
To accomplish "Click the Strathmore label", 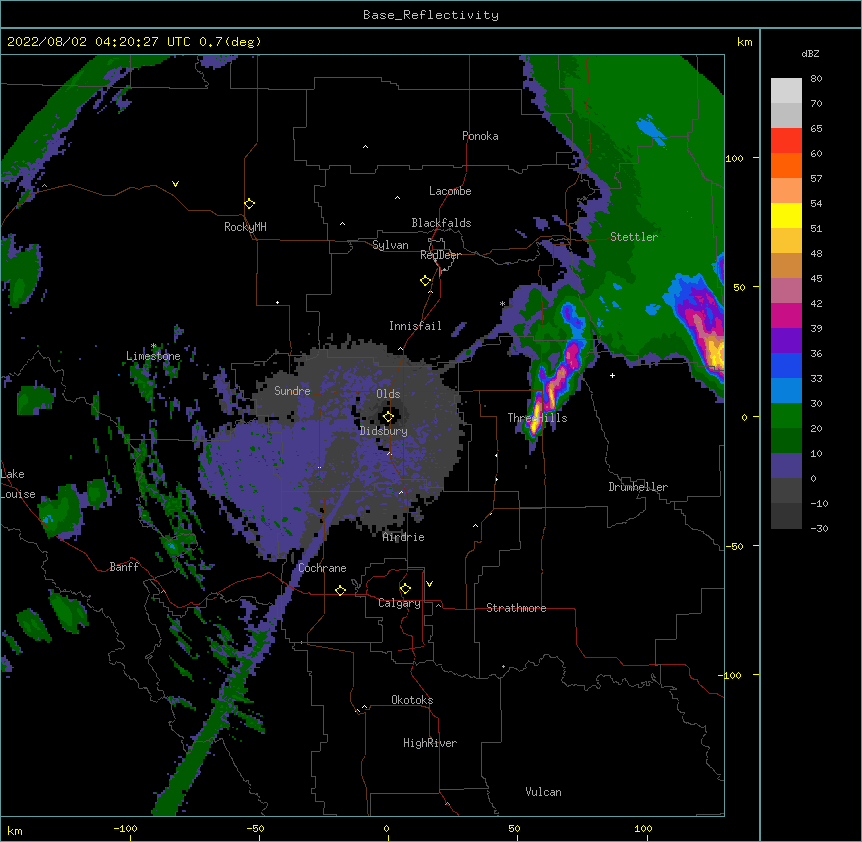I will coord(516,608).
